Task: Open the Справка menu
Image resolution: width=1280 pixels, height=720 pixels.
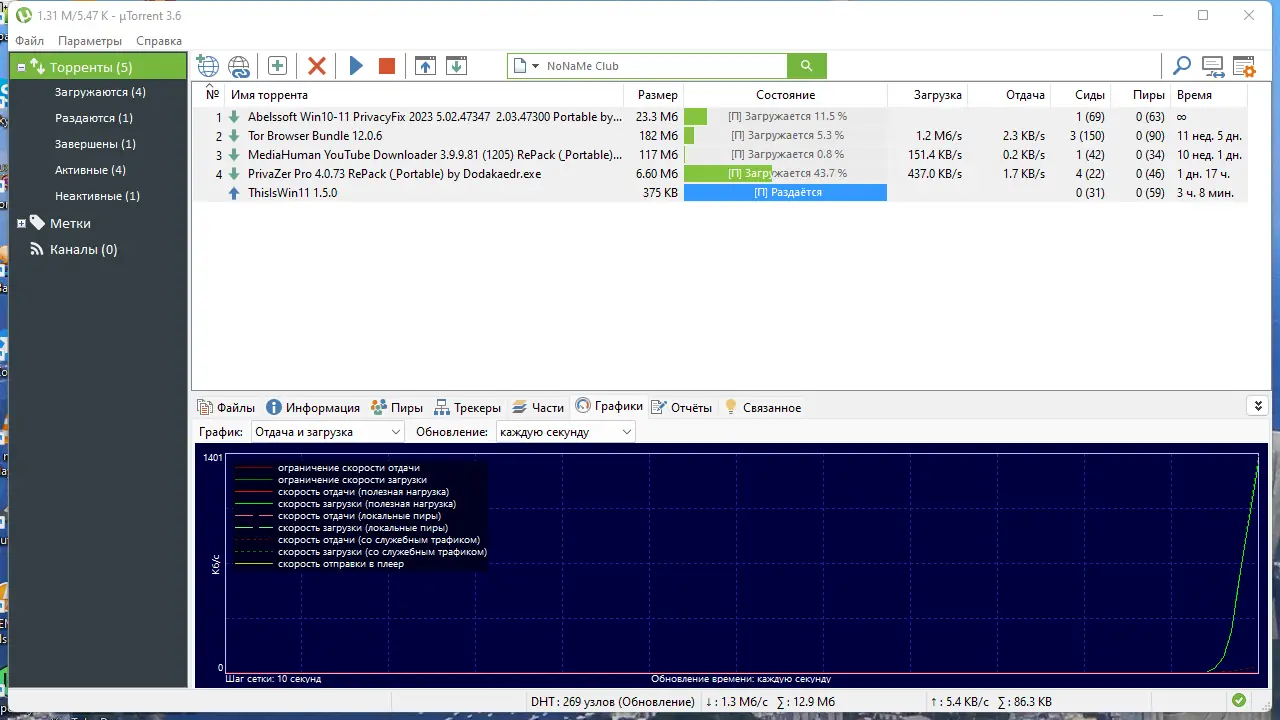Action: [159, 41]
